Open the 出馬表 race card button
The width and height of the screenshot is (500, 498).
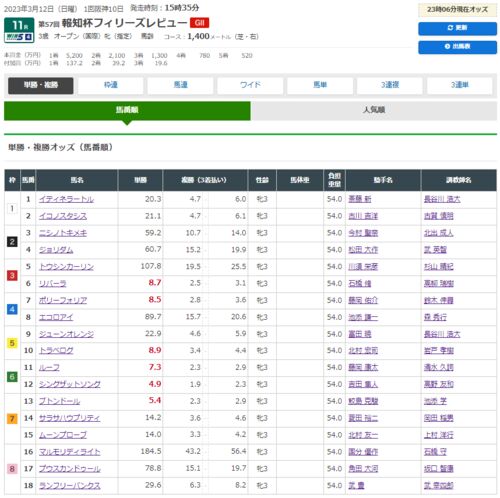coord(457,47)
